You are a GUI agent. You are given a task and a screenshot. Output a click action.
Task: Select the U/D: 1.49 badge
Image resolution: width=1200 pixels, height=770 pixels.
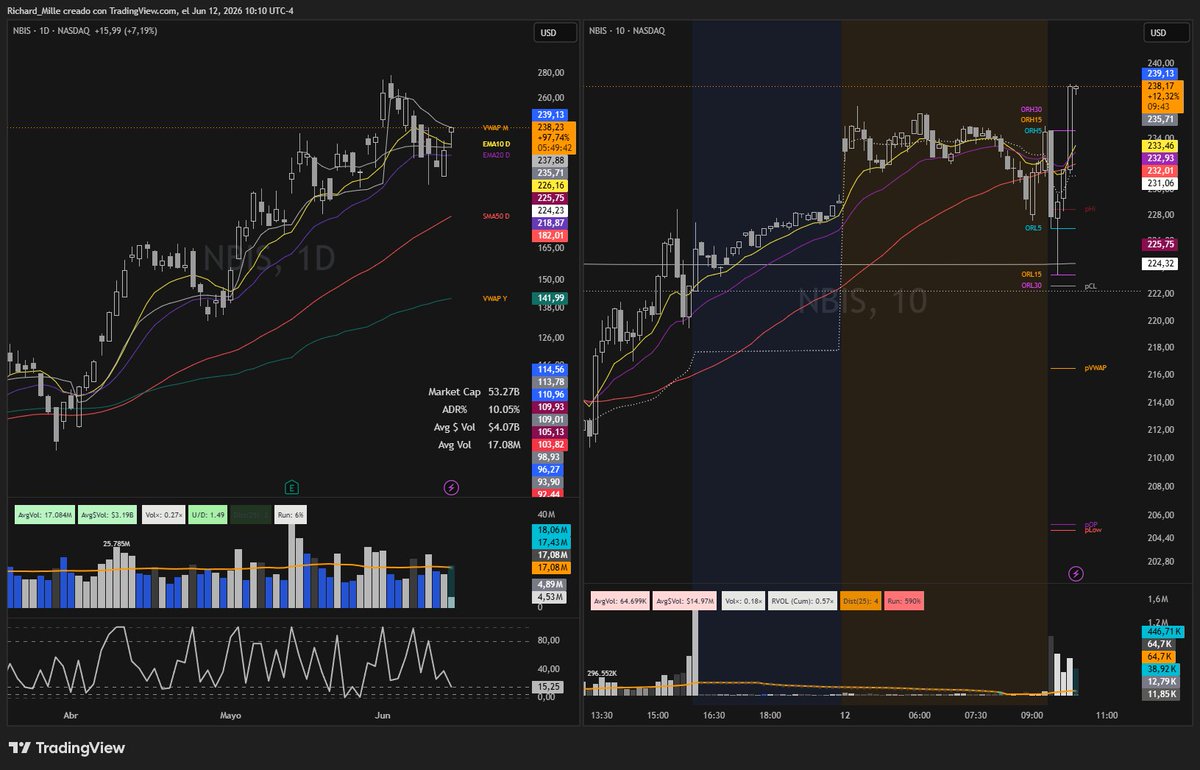pos(209,515)
